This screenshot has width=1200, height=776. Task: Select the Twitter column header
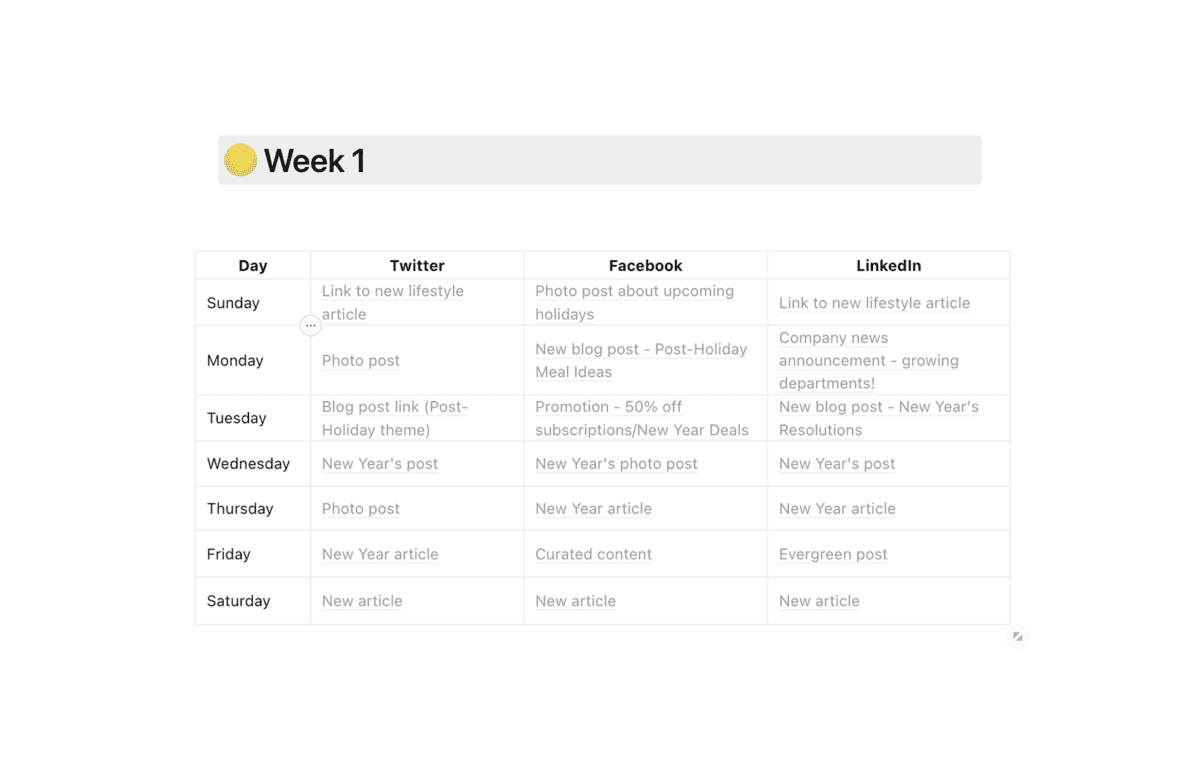coord(417,265)
